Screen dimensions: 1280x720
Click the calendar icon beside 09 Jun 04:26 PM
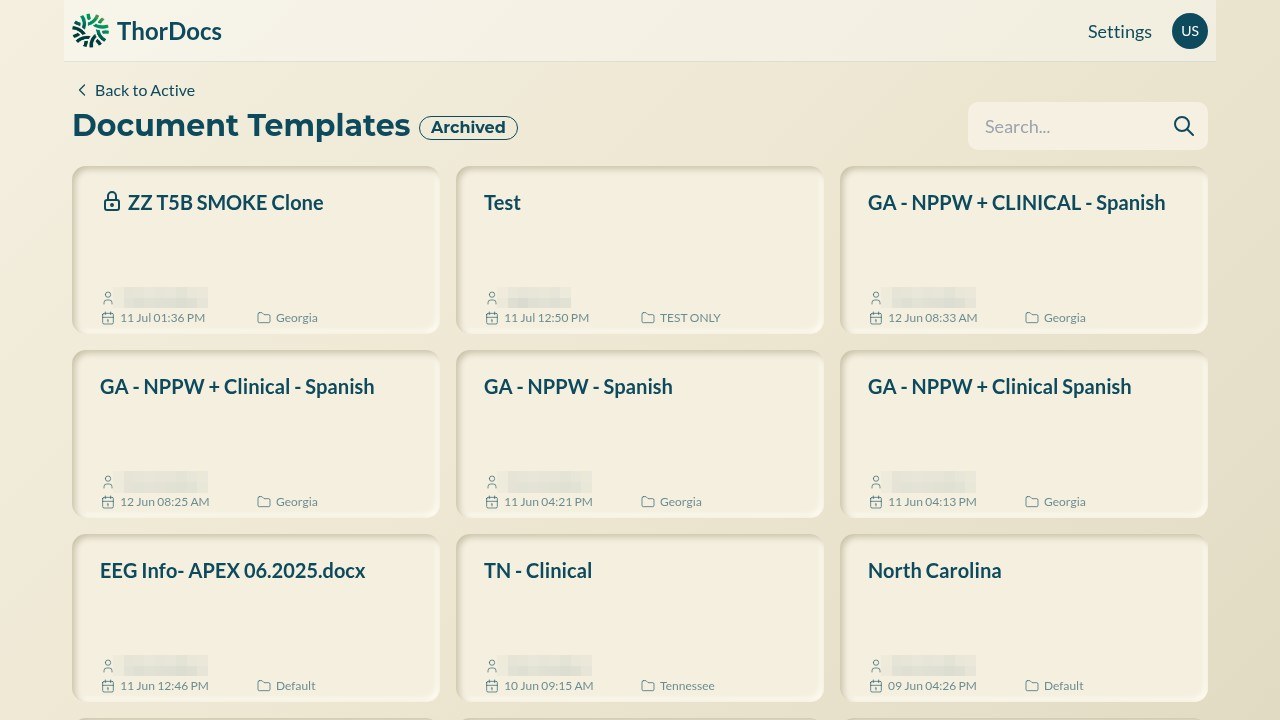tap(876, 686)
